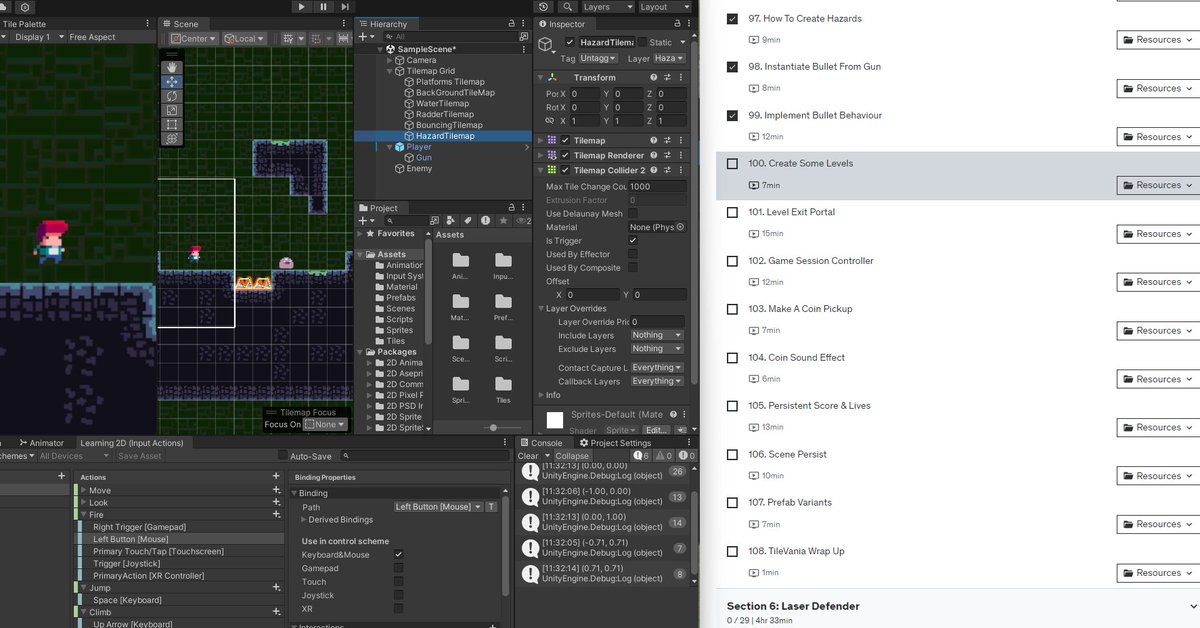Expand Section 6 Laser Defender

coord(1191,606)
